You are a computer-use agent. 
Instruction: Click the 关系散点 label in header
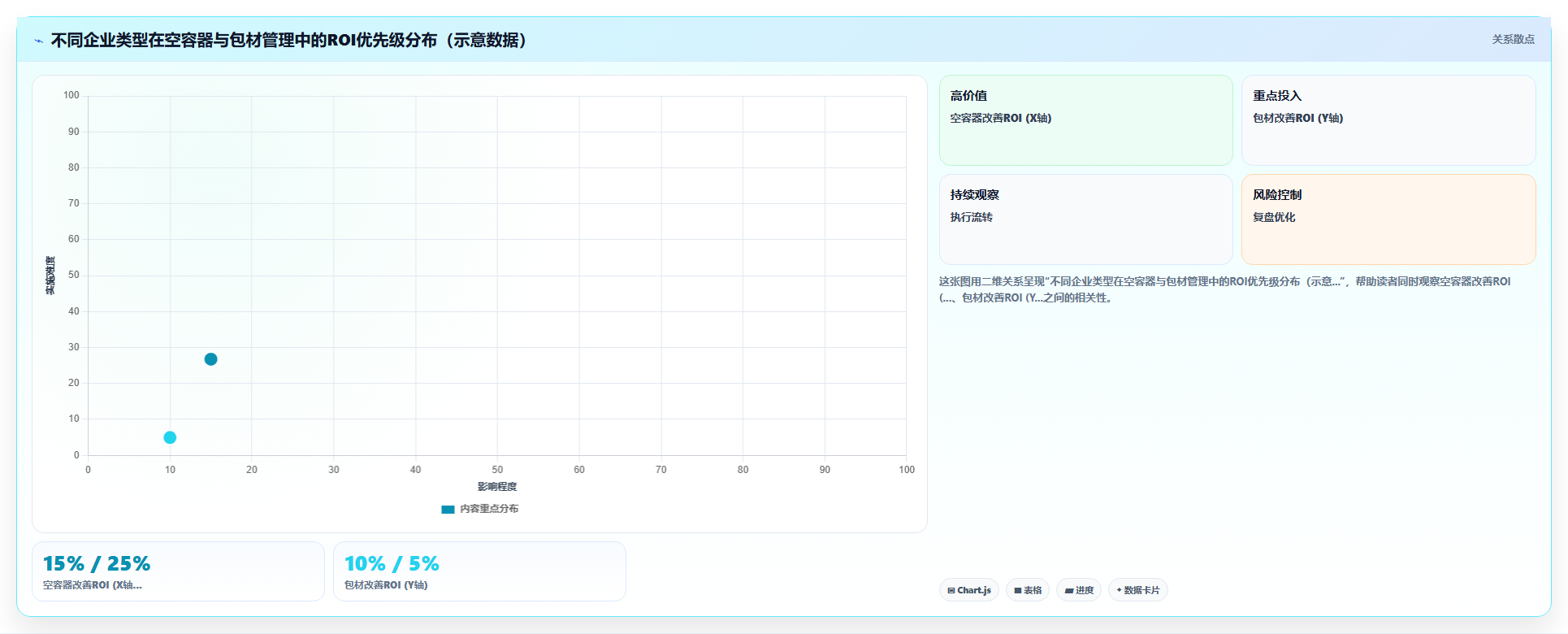click(x=1513, y=39)
